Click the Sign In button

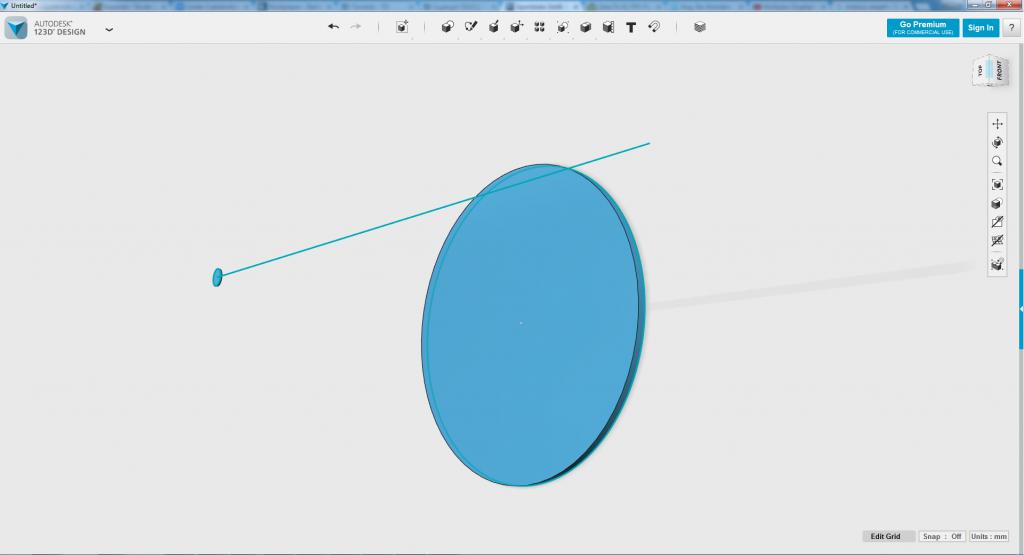[x=980, y=27]
